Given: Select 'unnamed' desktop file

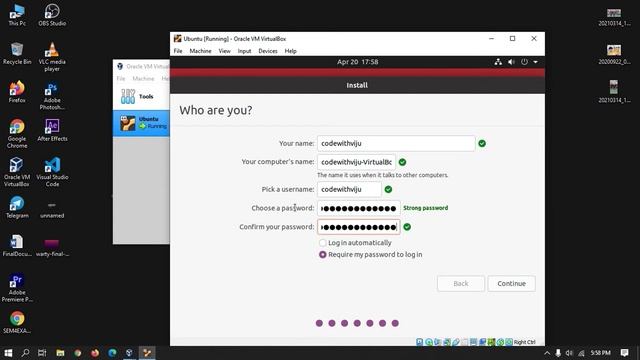Looking at the screenshot, I should (52, 209).
